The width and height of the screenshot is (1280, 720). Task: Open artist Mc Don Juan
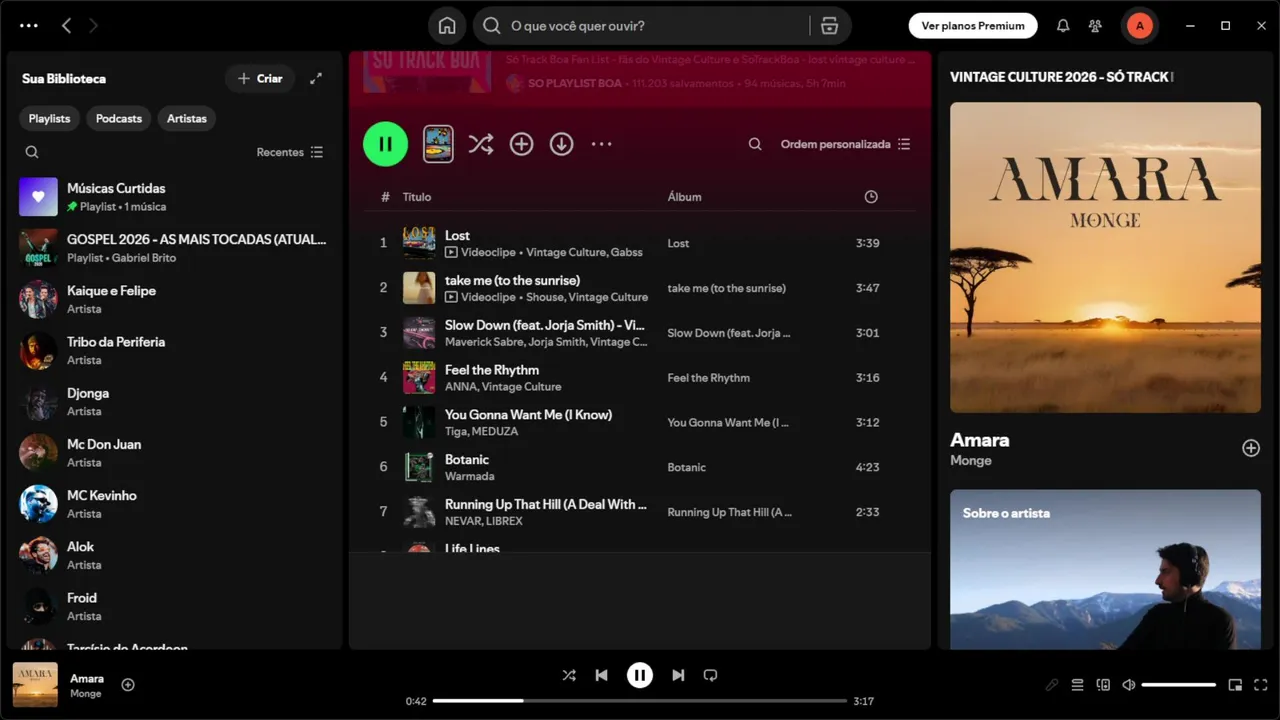174,453
